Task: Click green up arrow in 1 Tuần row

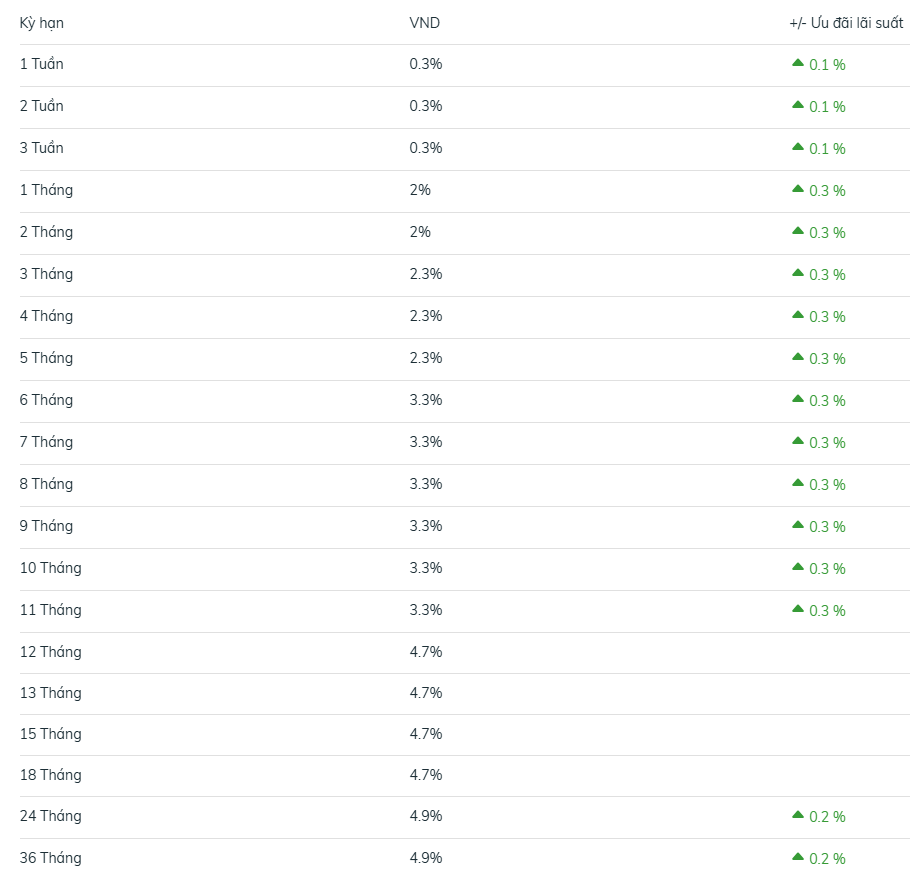Action: click(797, 63)
